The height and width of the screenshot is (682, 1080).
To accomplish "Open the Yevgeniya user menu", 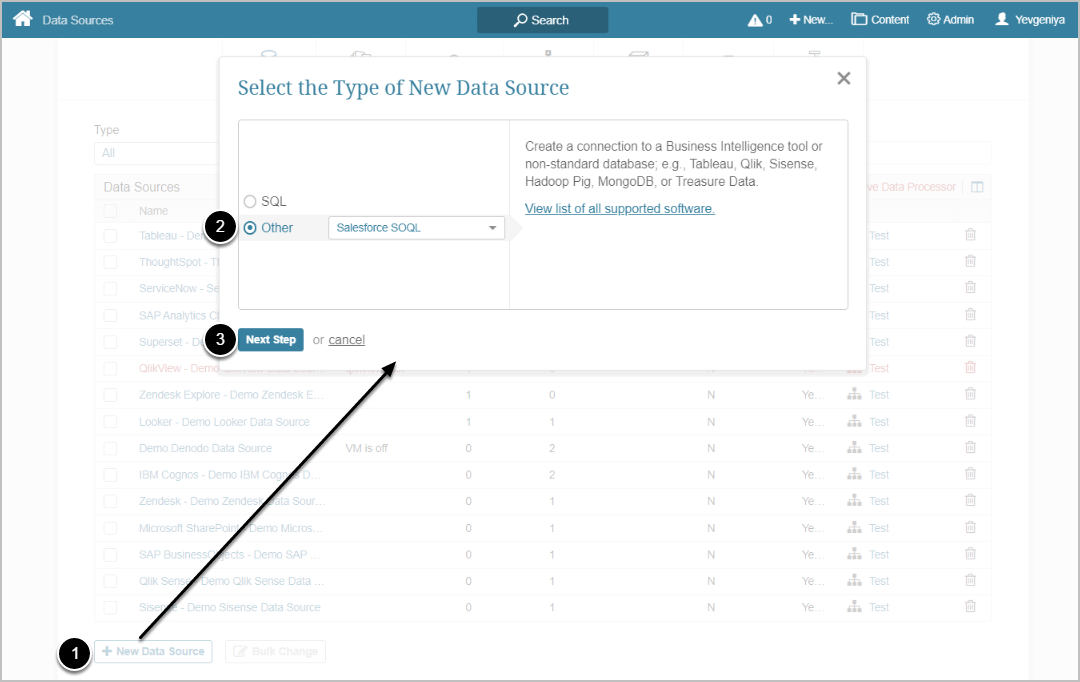I will pyautogui.click(x=1030, y=20).
